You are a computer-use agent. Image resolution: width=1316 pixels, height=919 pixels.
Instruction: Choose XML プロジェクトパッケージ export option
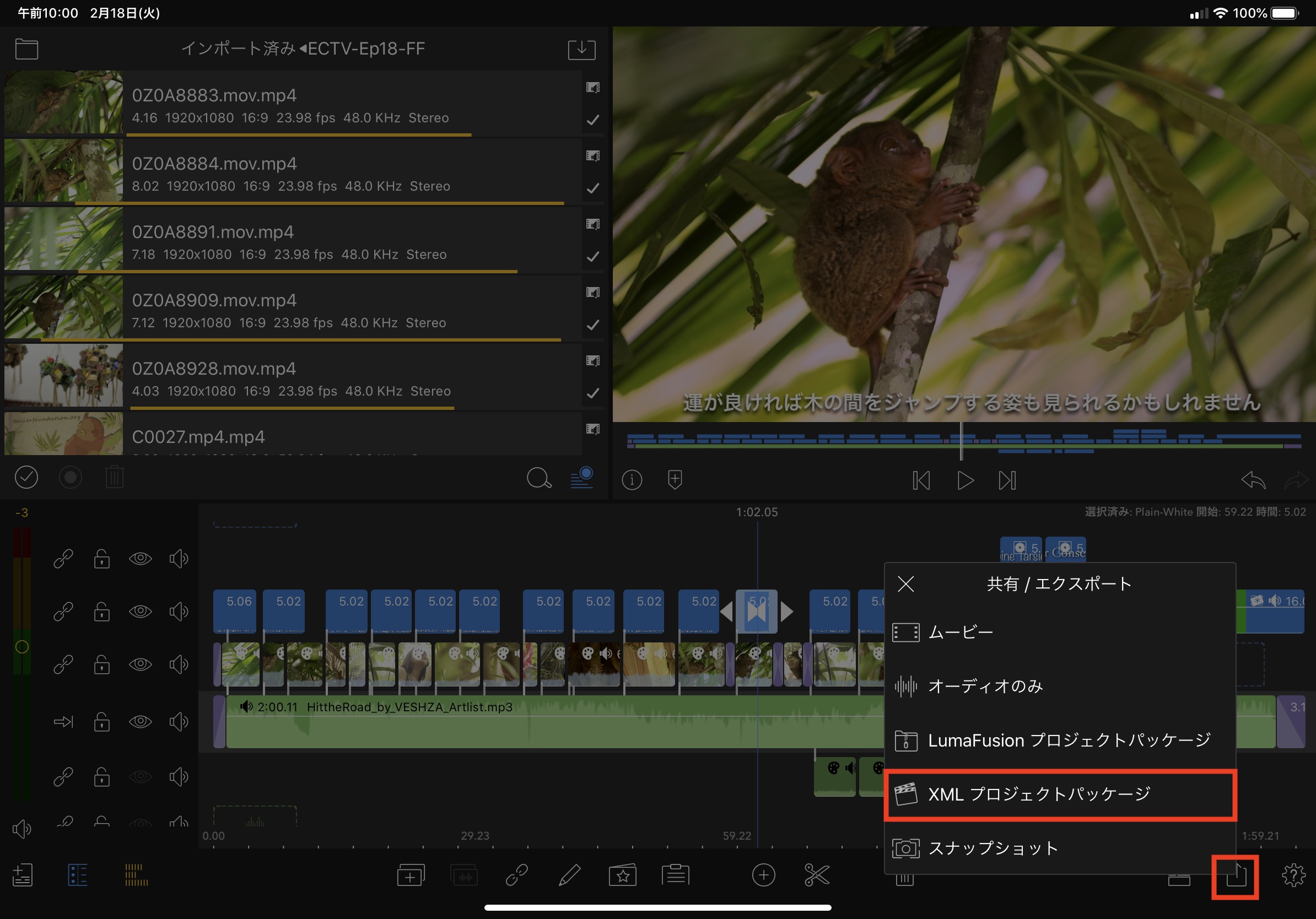coord(1059,794)
